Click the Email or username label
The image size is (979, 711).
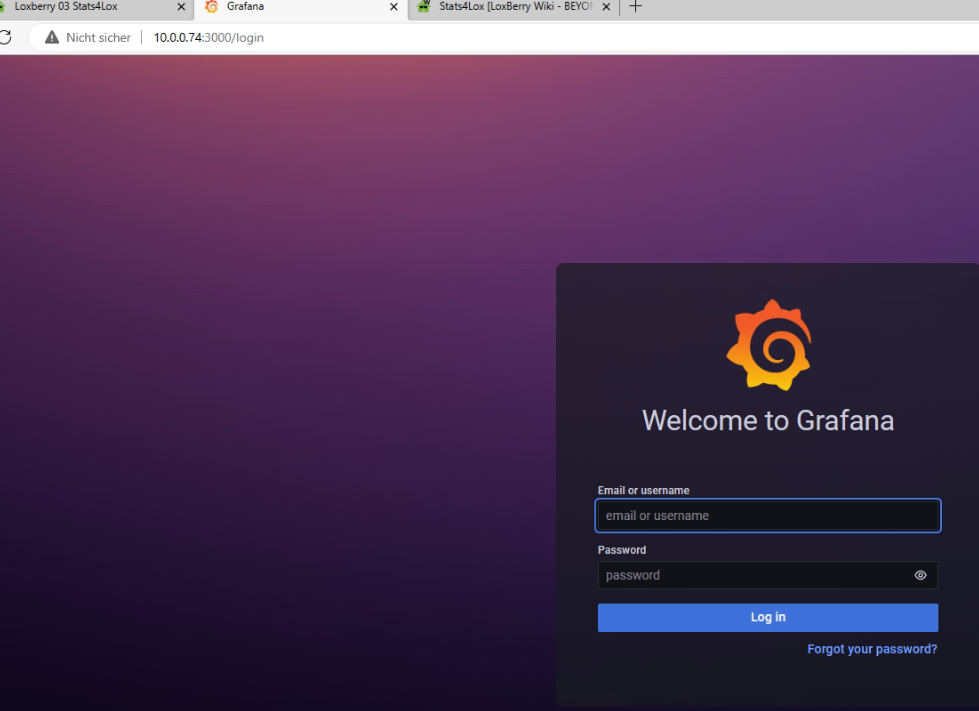[644, 491]
